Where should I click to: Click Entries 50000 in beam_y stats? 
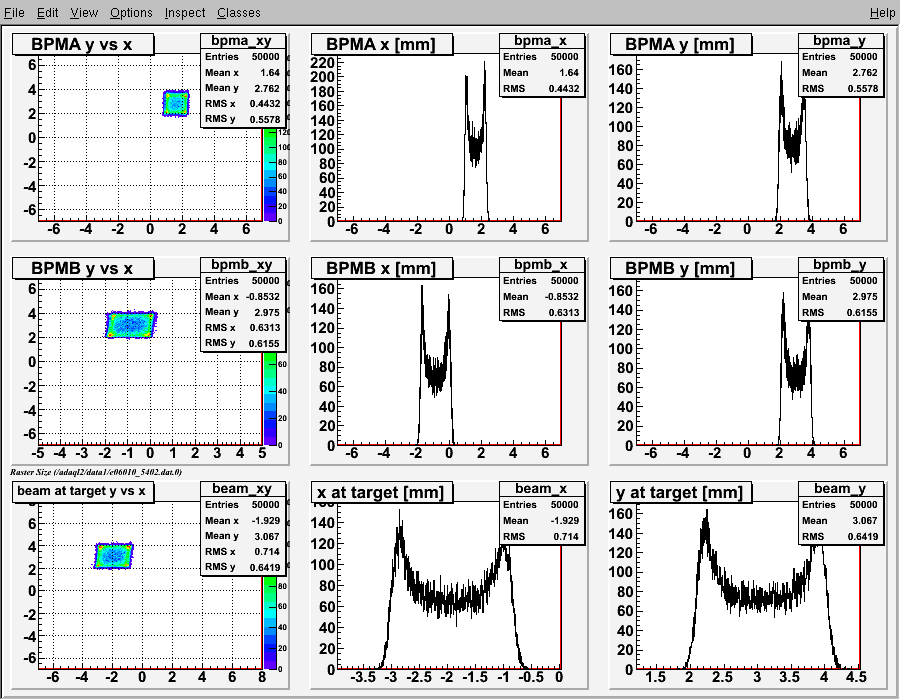pyautogui.click(x=841, y=504)
